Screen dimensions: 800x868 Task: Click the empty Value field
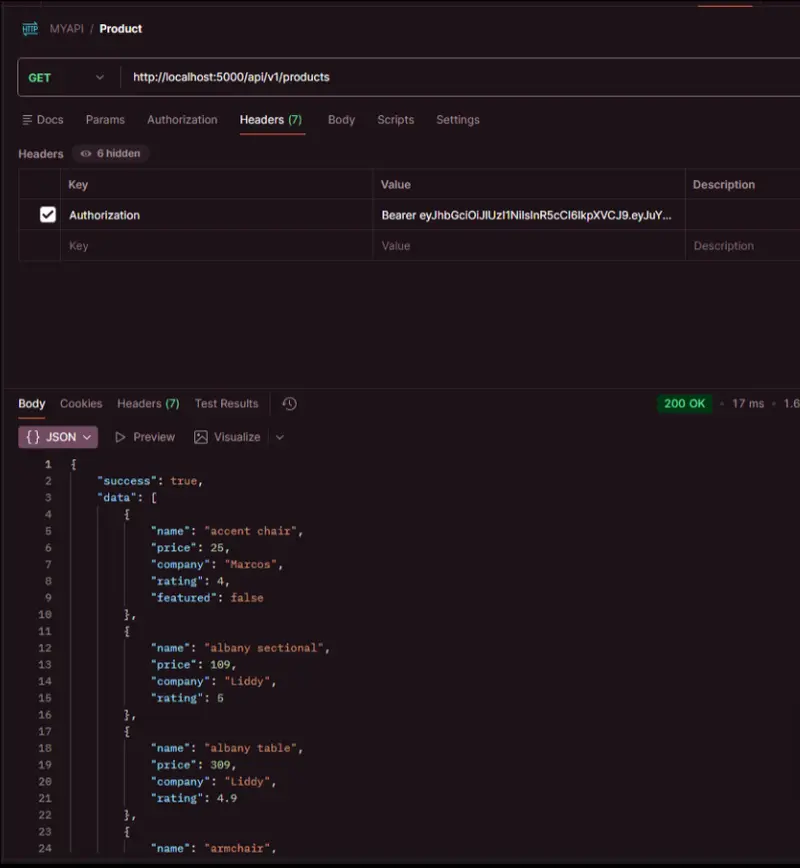coord(529,246)
